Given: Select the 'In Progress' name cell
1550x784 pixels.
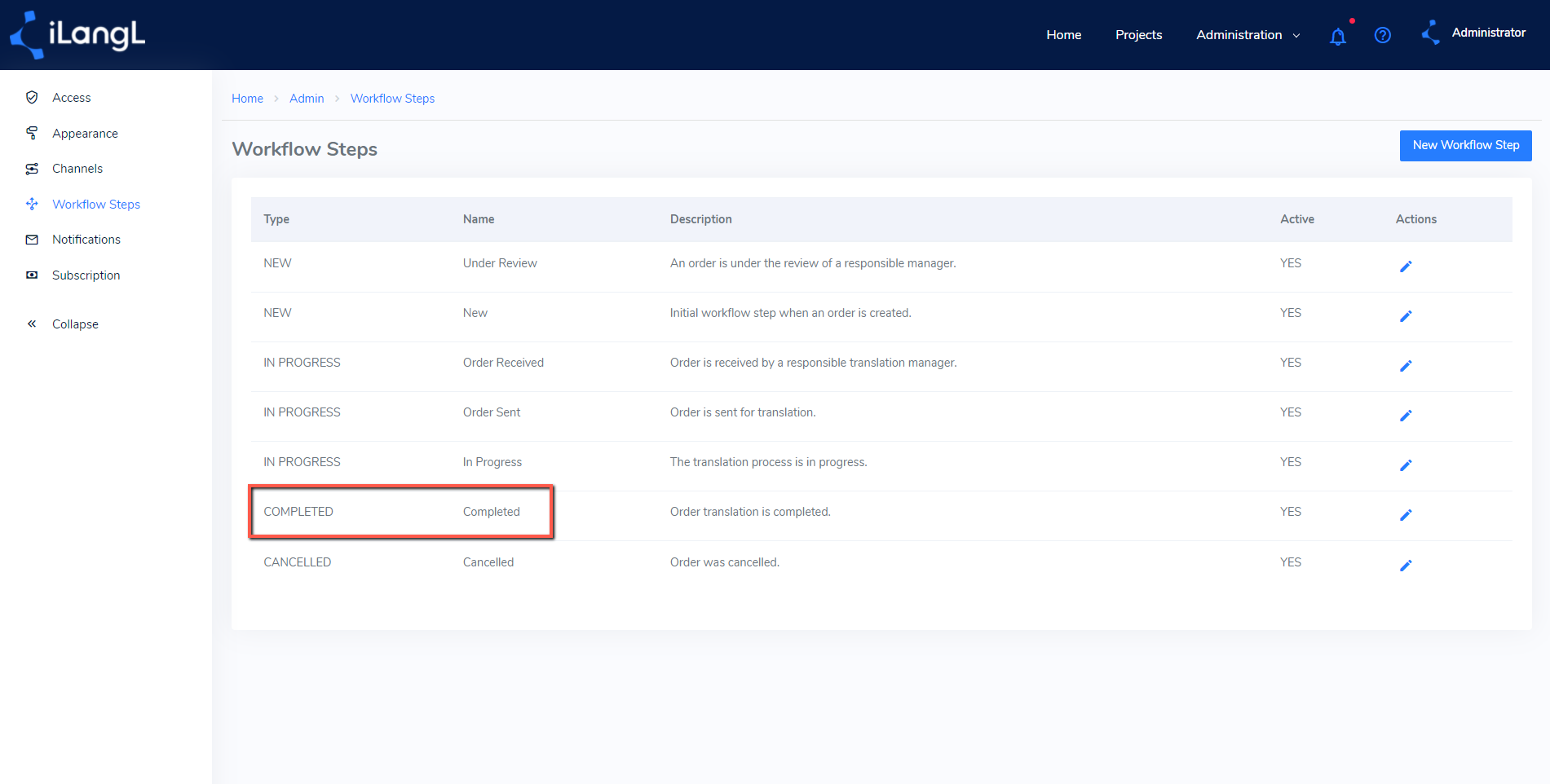Looking at the screenshot, I should (492, 462).
